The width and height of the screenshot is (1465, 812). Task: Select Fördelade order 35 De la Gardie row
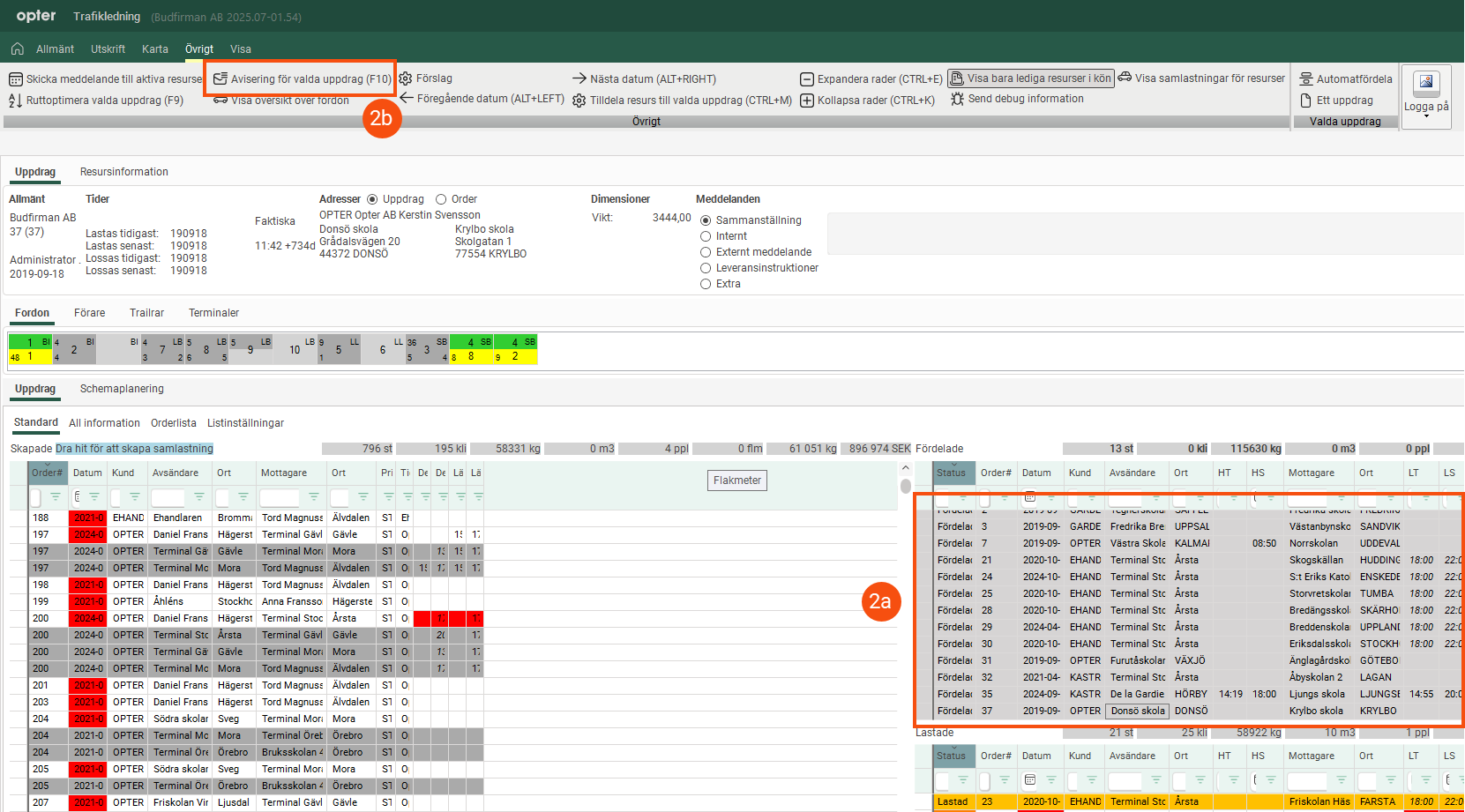click(x=1198, y=694)
